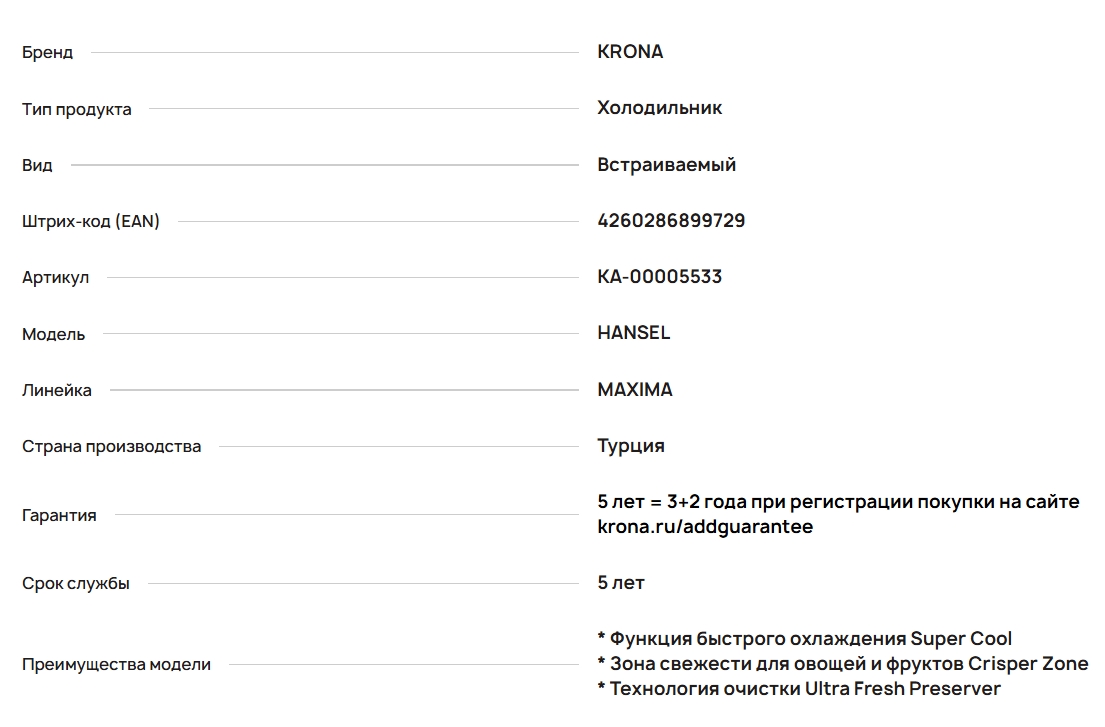The width and height of the screenshot is (1105, 727).
Task: Click the Штрих-код (EAN) label
Action: pos(90,222)
